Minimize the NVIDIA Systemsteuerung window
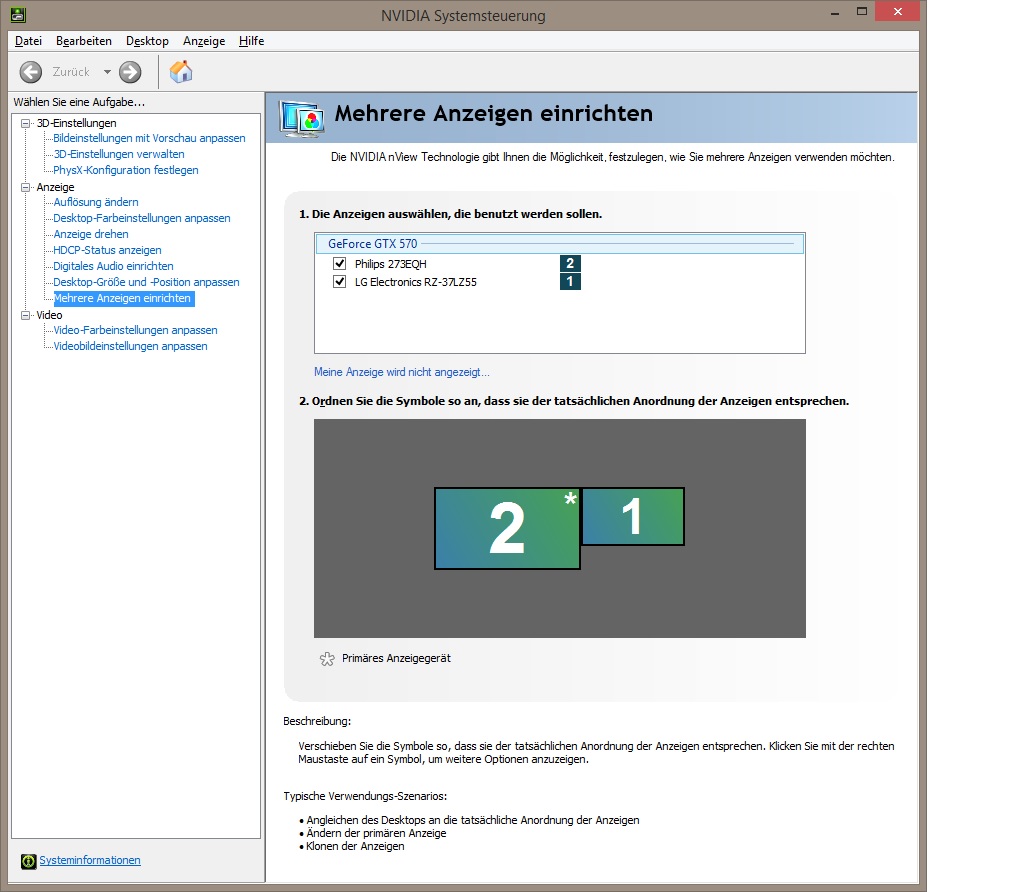This screenshot has height=892, width=1024. pos(835,12)
